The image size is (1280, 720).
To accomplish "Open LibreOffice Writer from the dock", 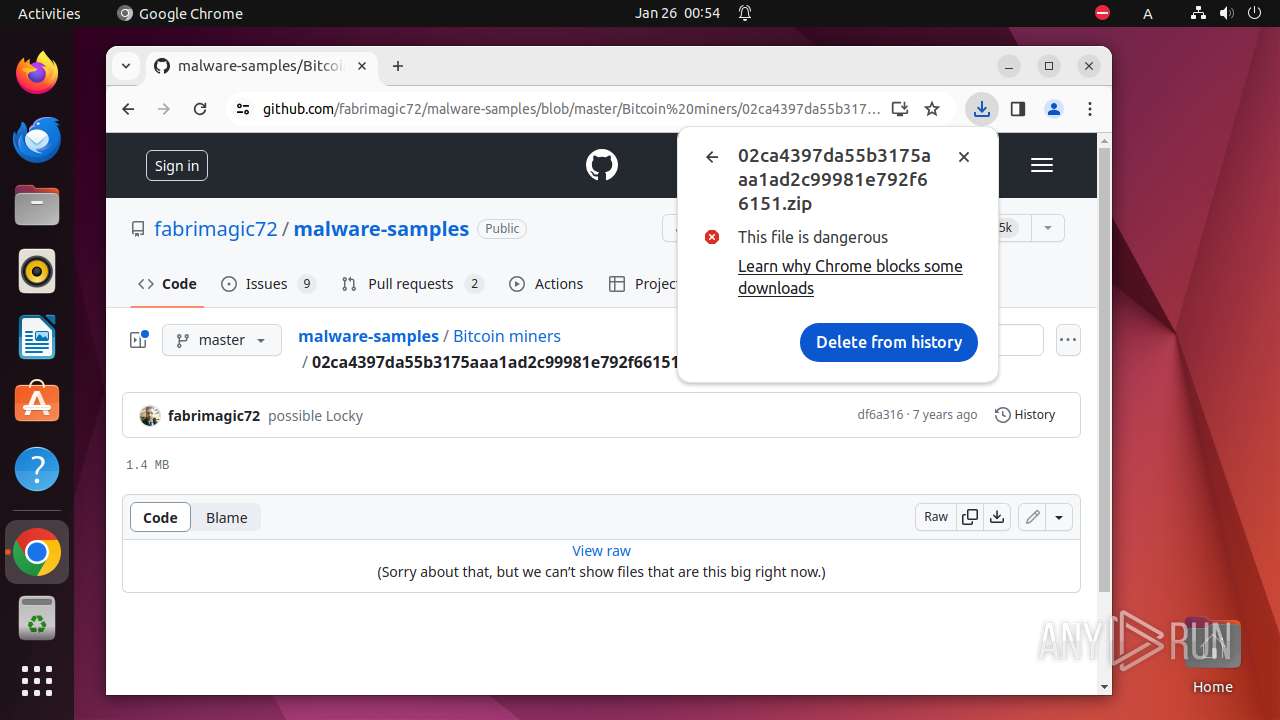I will [x=37, y=337].
